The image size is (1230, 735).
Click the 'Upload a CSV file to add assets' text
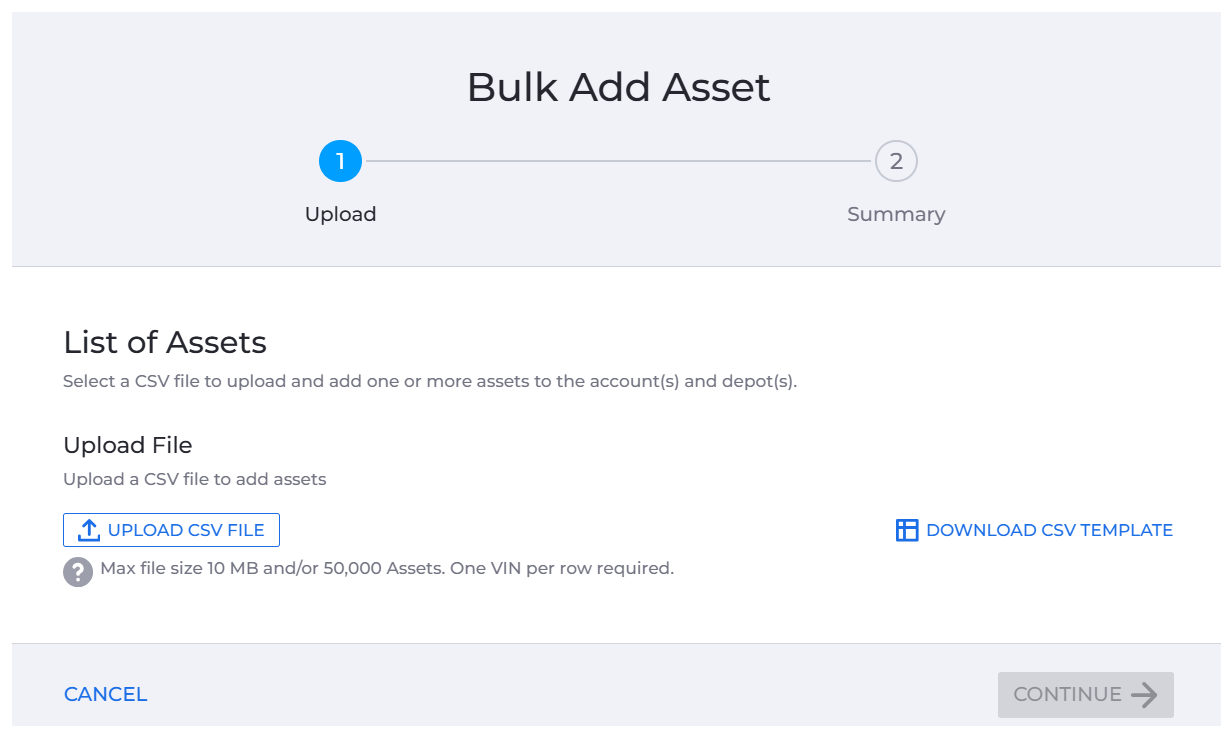[x=195, y=479]
